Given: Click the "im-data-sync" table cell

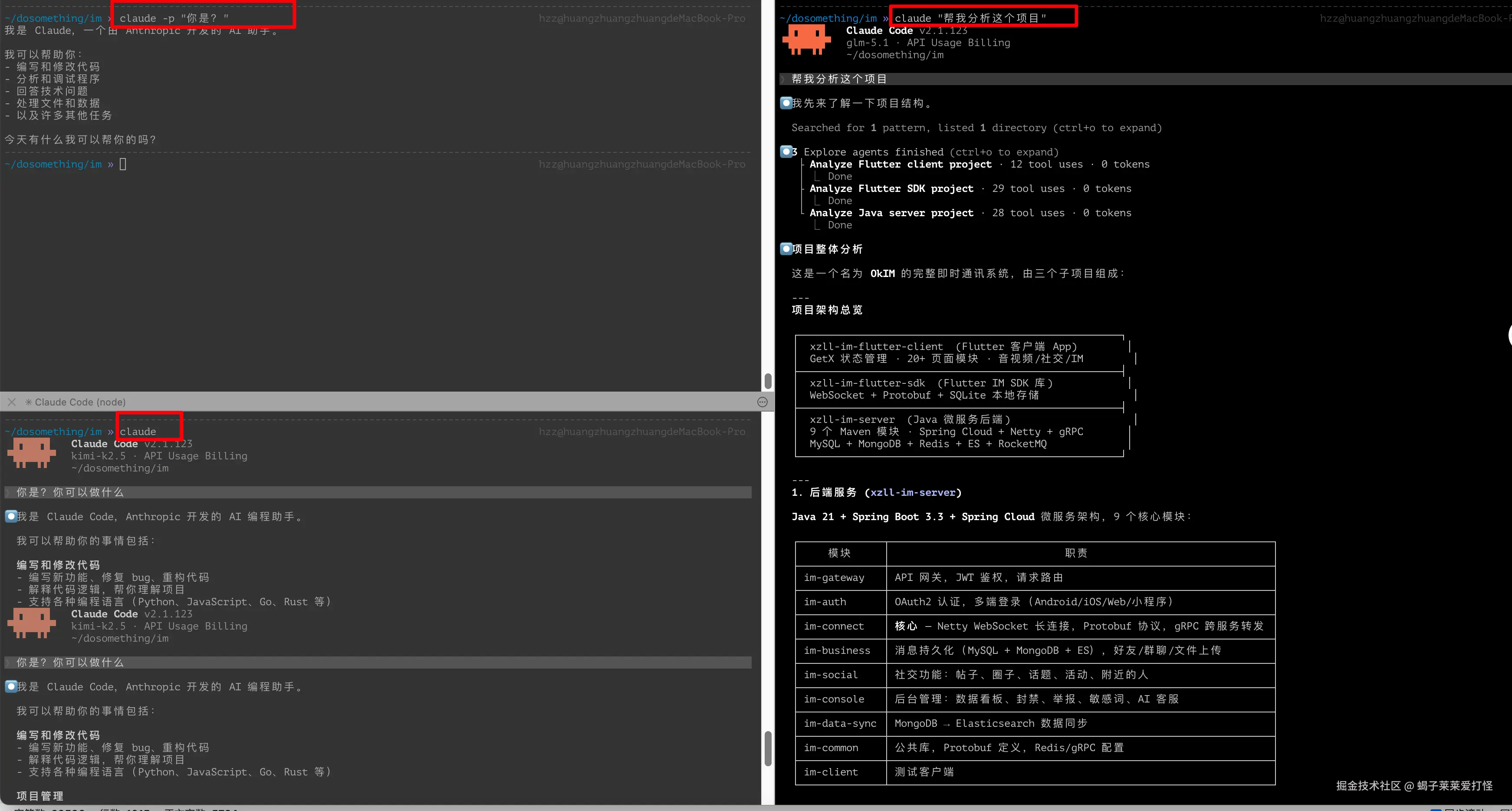Looking at the screenshot, I should 840,723.
